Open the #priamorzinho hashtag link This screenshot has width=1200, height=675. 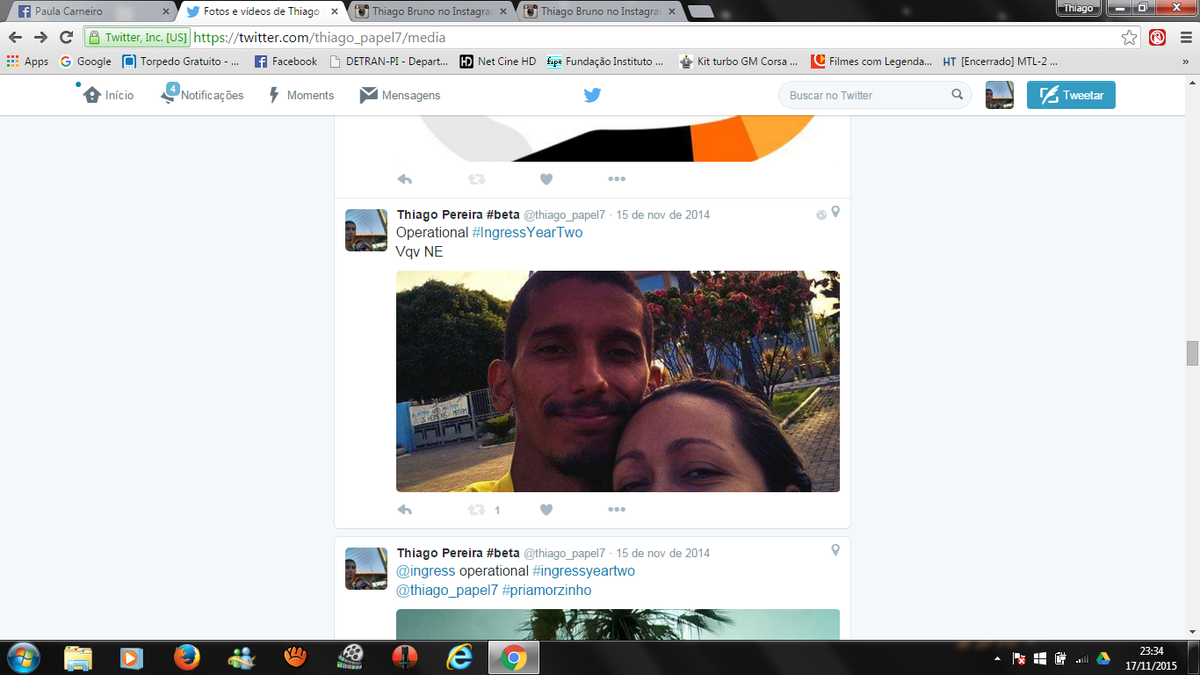546,590
